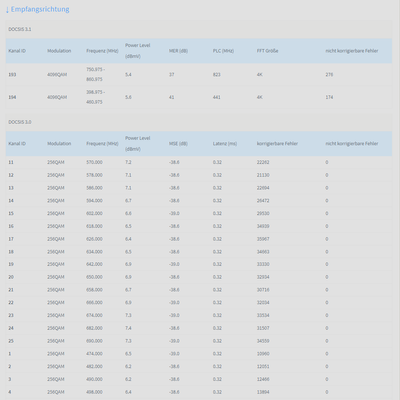The height and width of the screenshot is (400, 400).
Task: Click the FFT Größe column header
Action: point(267,51)
